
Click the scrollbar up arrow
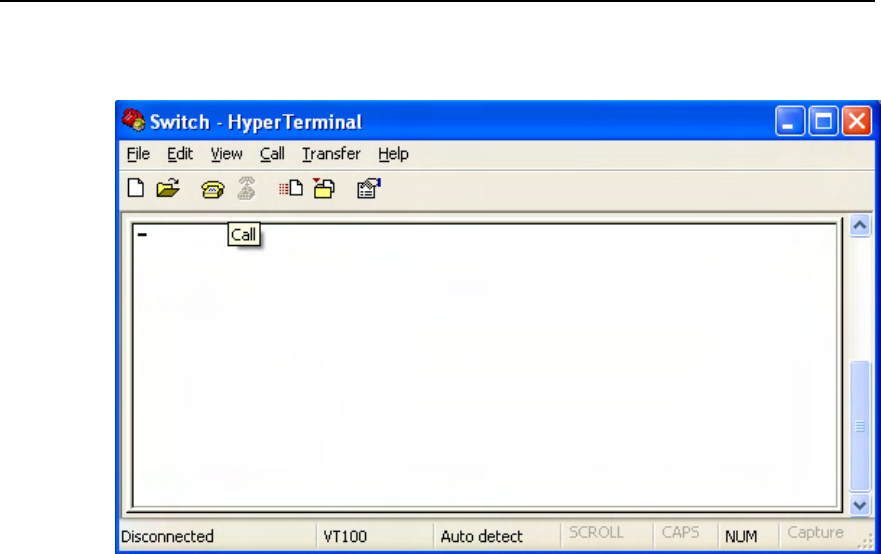[x=860, y=226]
